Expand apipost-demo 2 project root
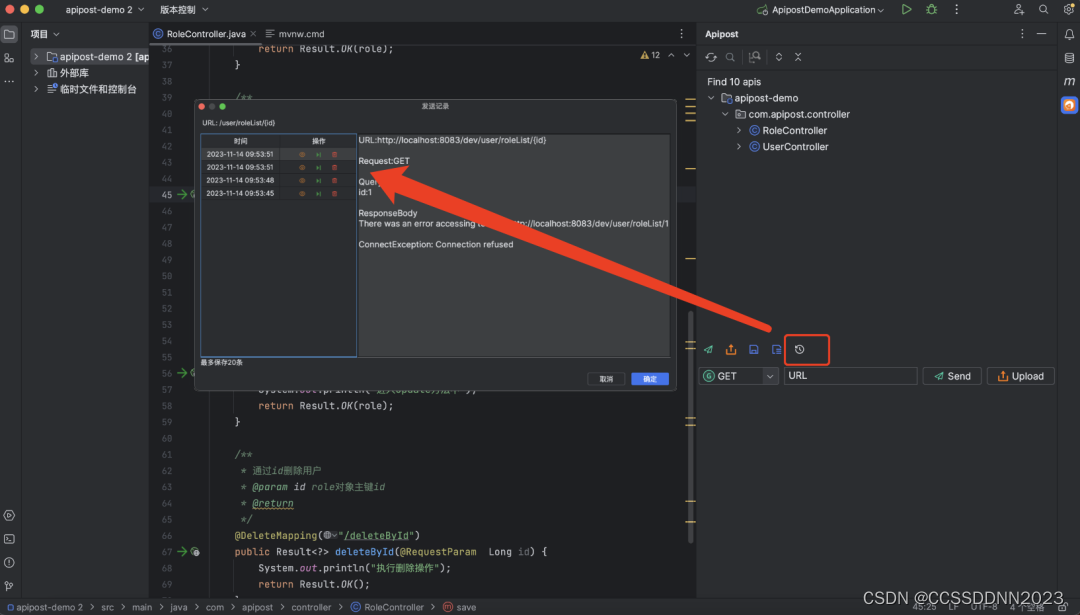The width and height of the screenshot is (1080, 615). coord(36,56)
